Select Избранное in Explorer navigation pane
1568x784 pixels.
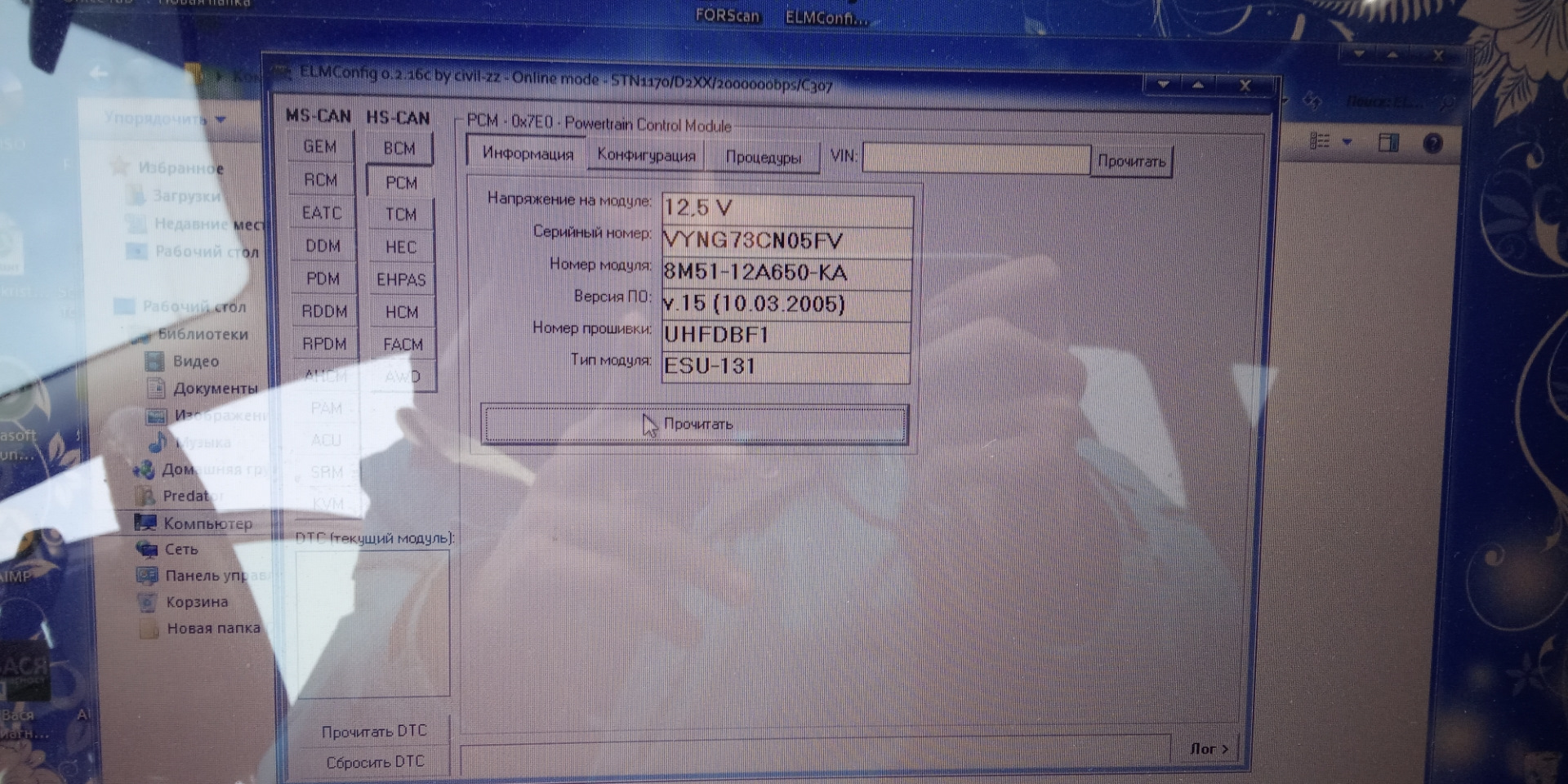coord(180,167)
